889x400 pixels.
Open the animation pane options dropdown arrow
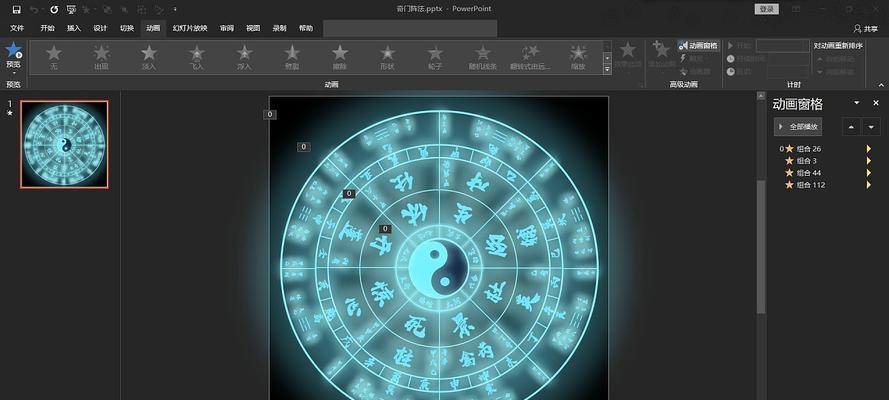pos(857,103)
